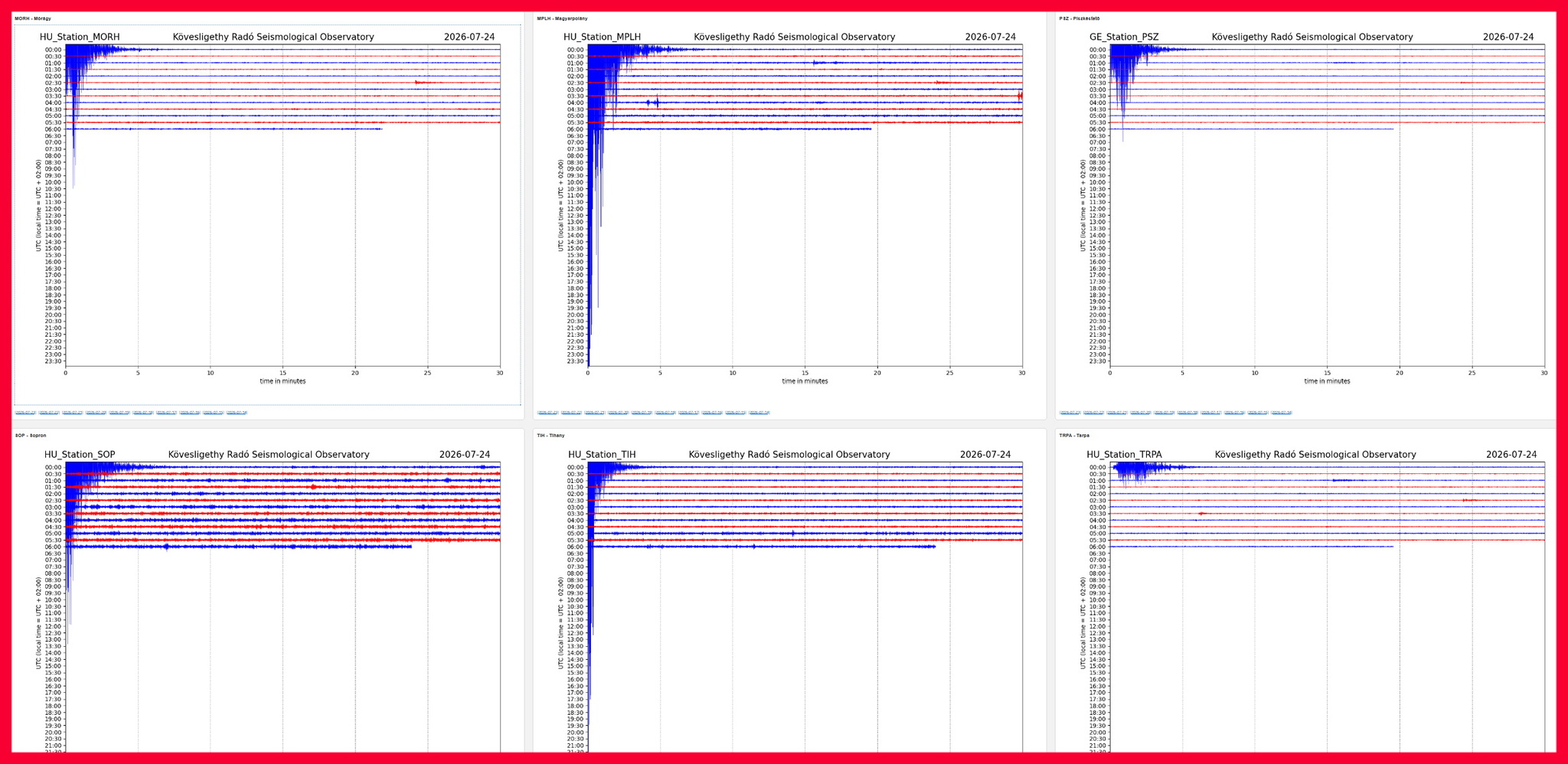Click the 'HU_Station_TIH' plot title text
The width and height of the screenshot is (1568, 764).
pos(602,455)
